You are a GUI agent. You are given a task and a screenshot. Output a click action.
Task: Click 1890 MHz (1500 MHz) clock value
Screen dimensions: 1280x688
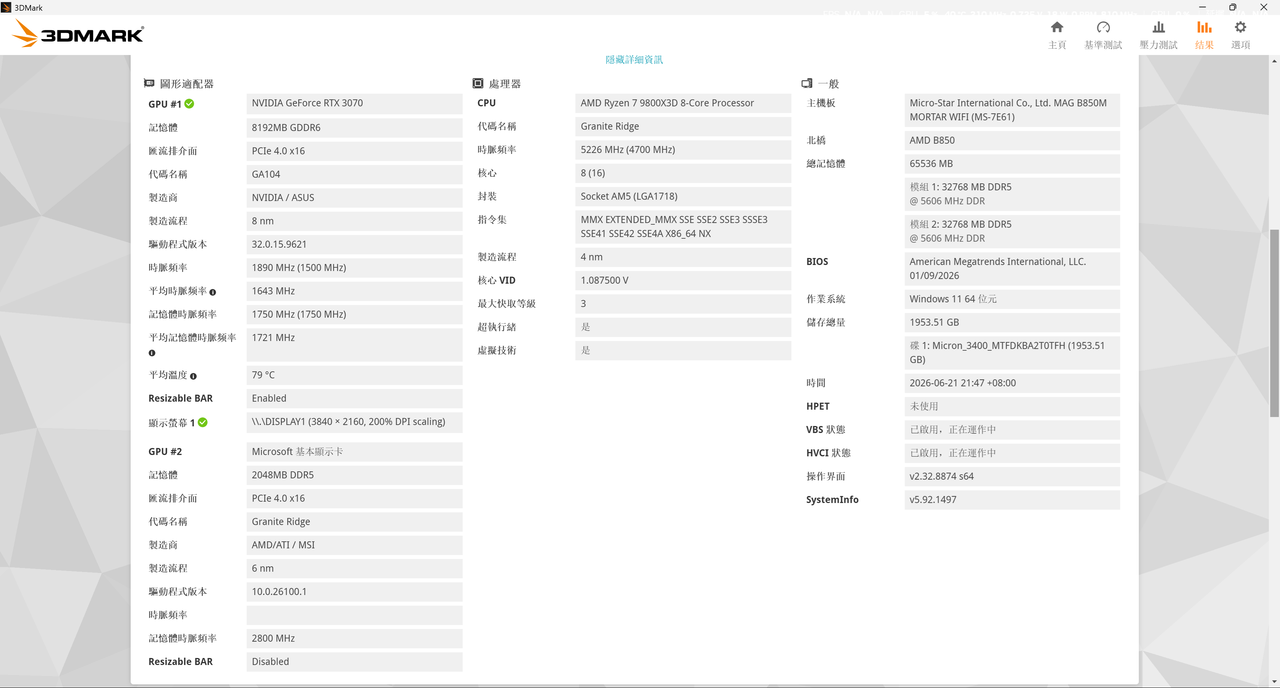354,267
